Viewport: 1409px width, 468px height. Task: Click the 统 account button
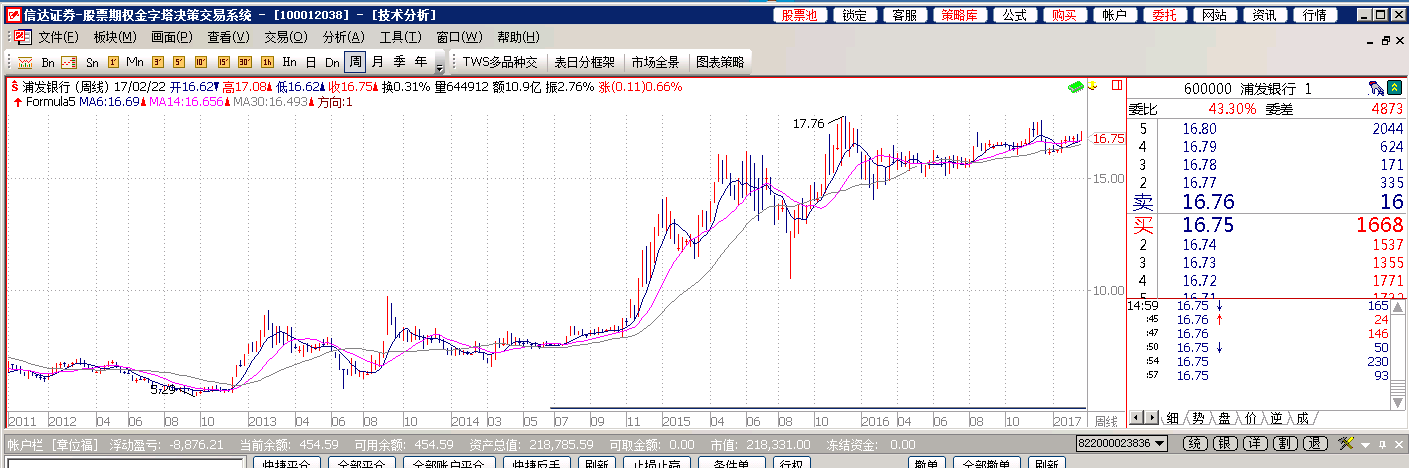tap(1194, 444)
